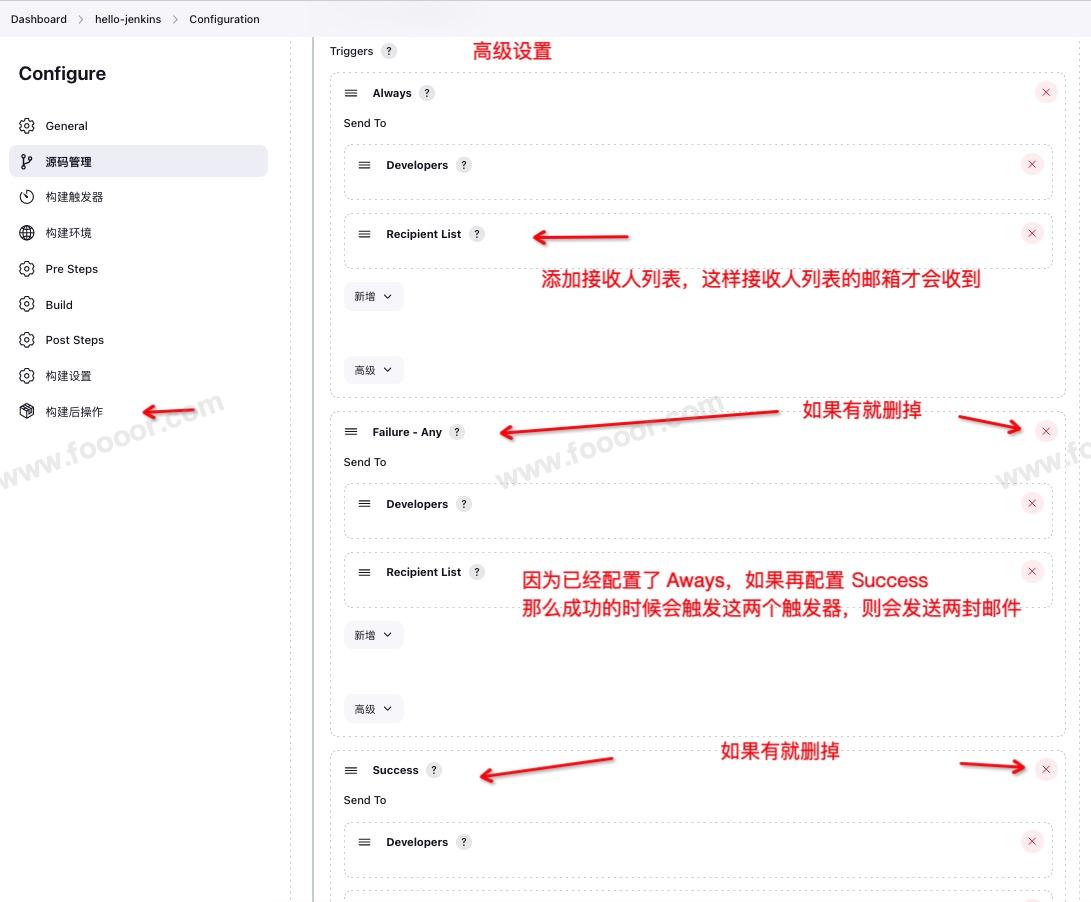Select 构建触发器 in the sidebar

click(x=74, y=197)
